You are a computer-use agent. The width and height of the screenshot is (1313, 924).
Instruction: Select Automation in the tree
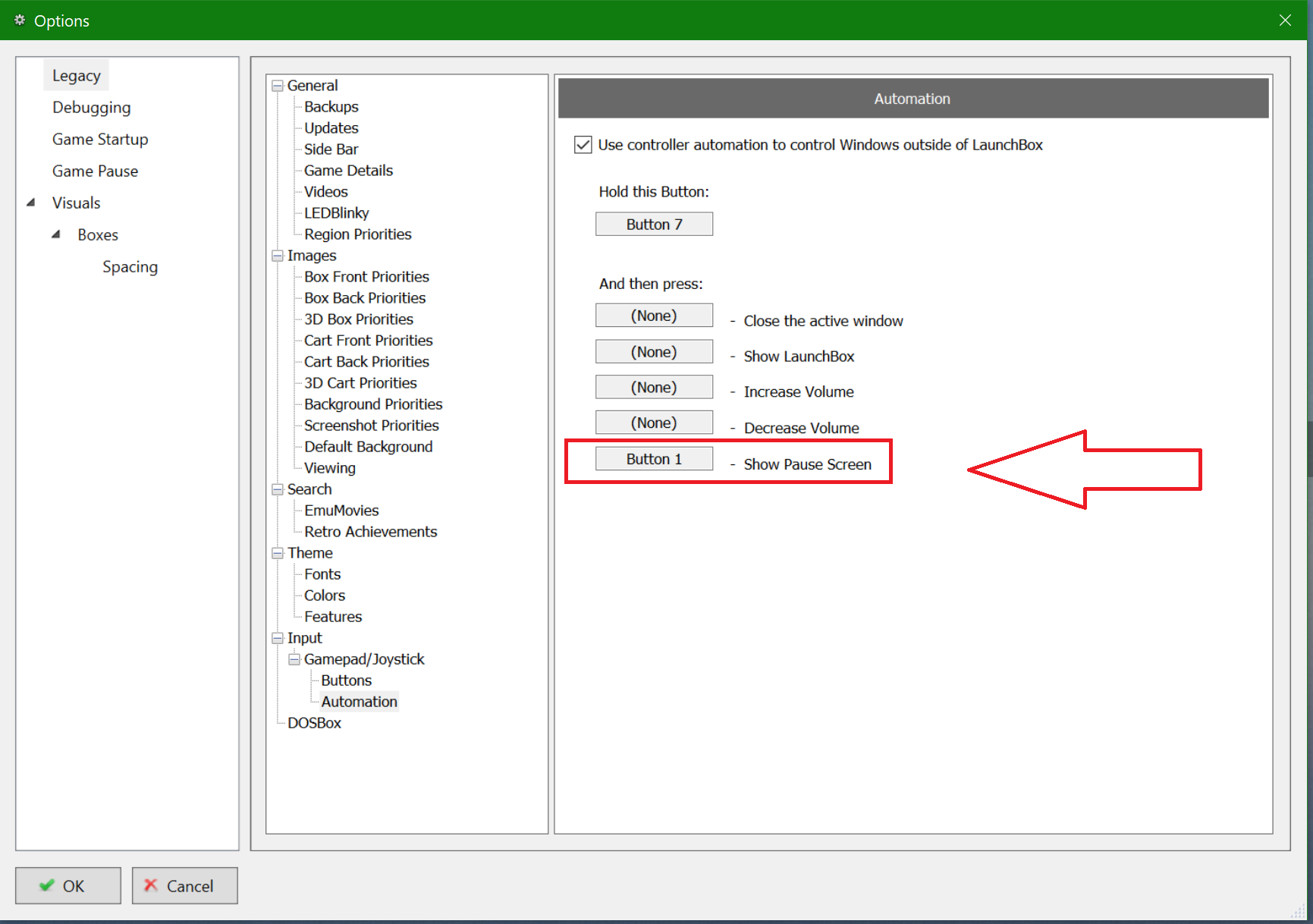pyautogui.click(x=360, y=702)
